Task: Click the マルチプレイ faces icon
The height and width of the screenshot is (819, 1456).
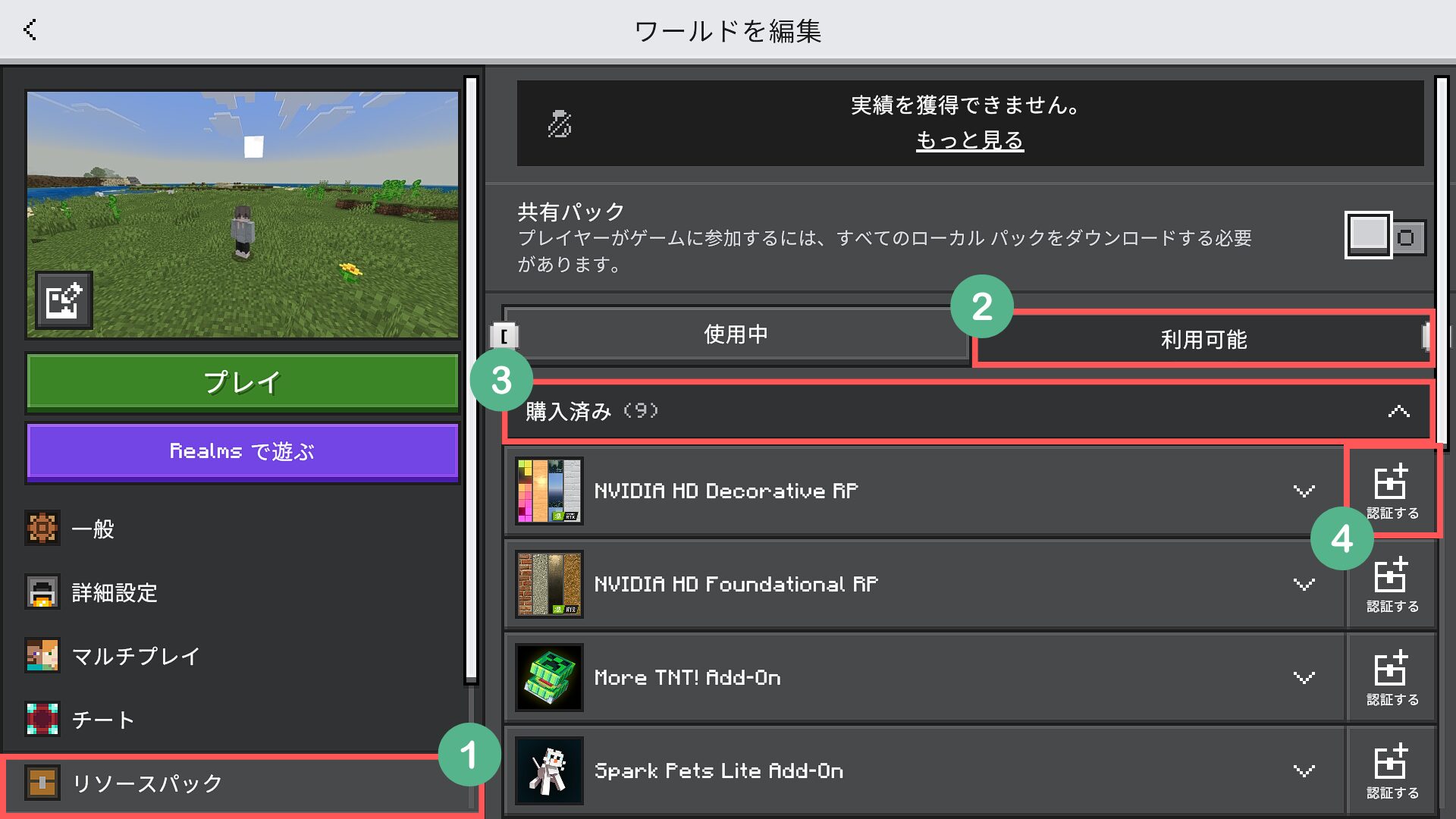Action: [x=42, y=656]
